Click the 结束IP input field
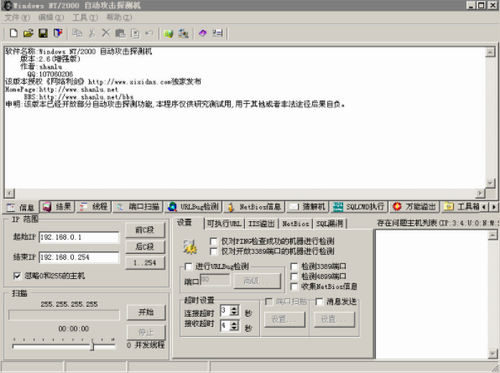The height and width of the screenshot is (373, 500). (79, 257)
